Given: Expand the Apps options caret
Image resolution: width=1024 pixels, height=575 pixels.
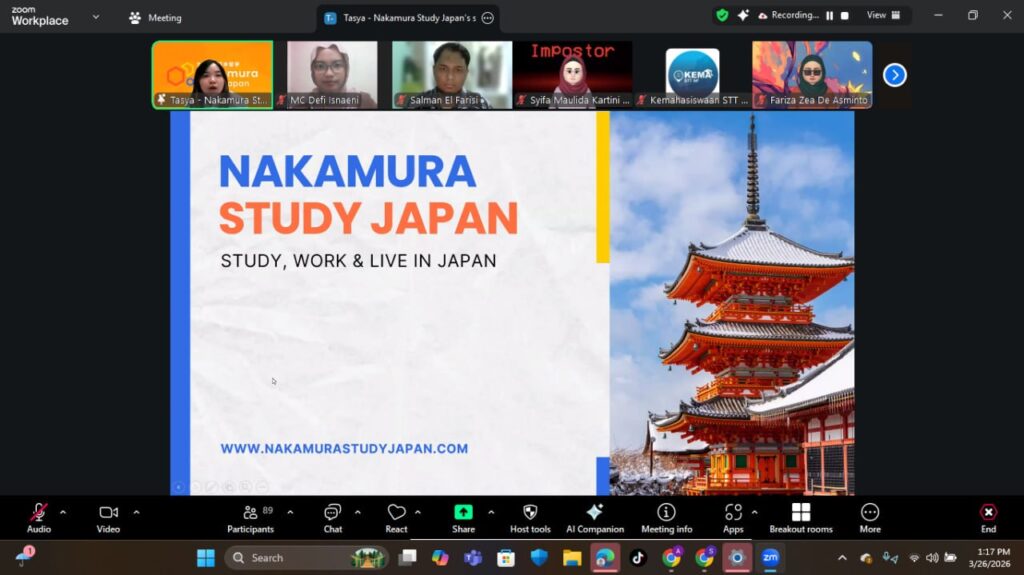Looking at the screenshot, I should click(755, 513).
